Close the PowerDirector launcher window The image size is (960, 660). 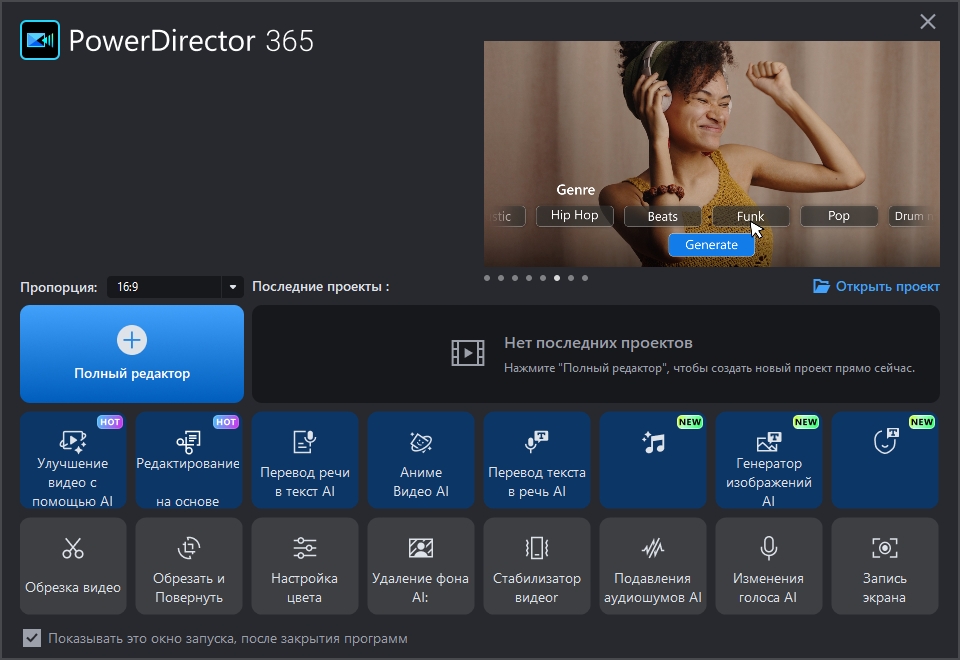point(928,22)
